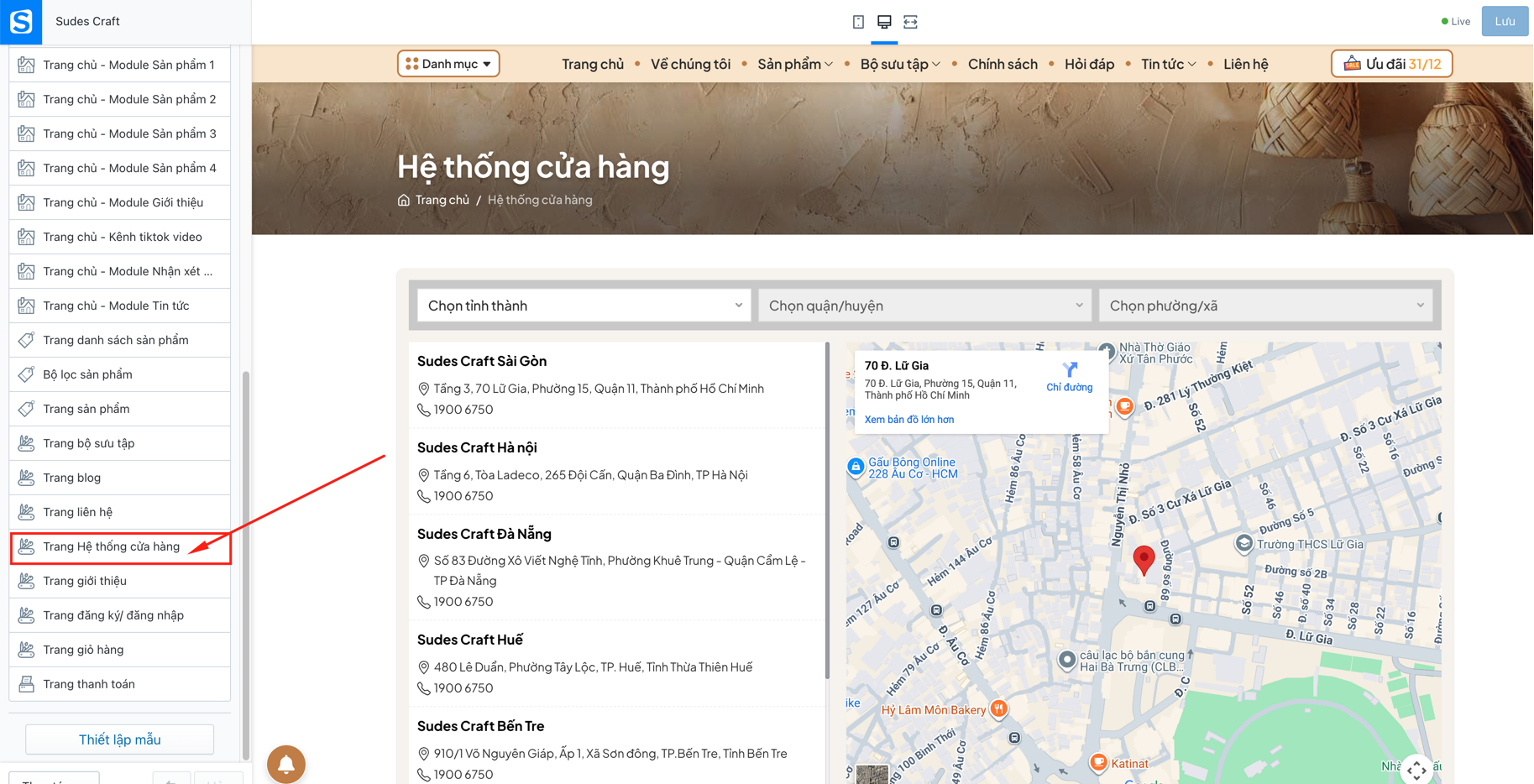
Task: Click the Ưu đãi gift basket icon
Action: click(1352, 64)
